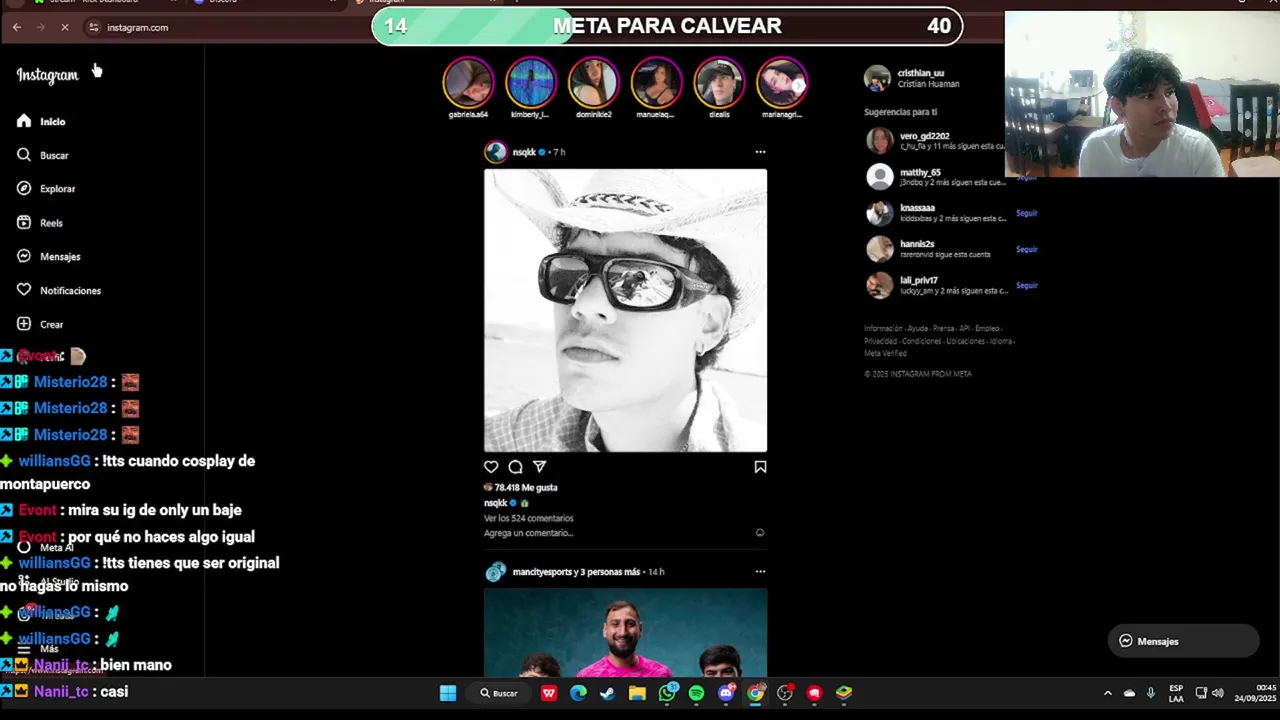Open BlueStacks from taskbar

pos(844,693)
